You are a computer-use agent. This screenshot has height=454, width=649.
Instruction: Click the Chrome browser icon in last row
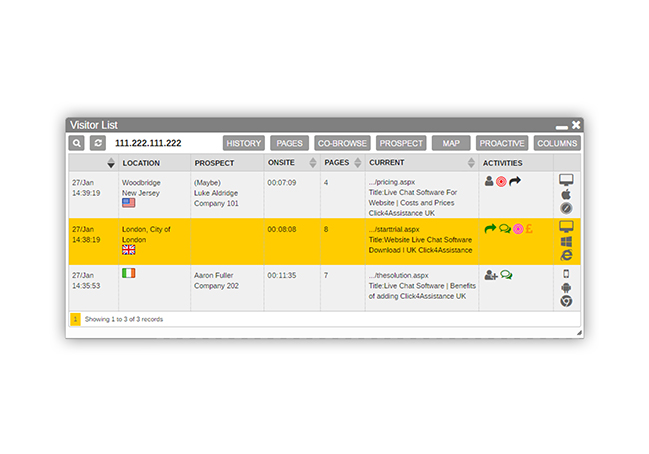point(565,301)
